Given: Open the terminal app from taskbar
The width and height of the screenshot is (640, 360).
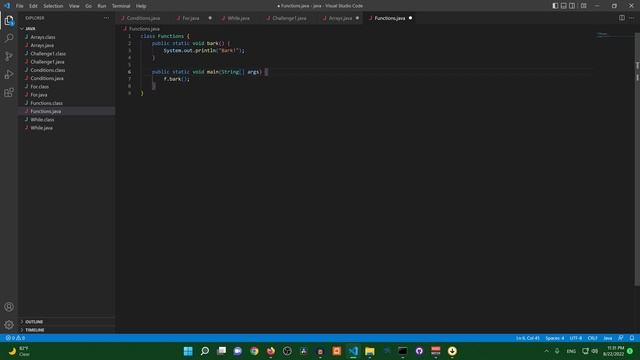Looking at the screenshot, I should 403,351.
